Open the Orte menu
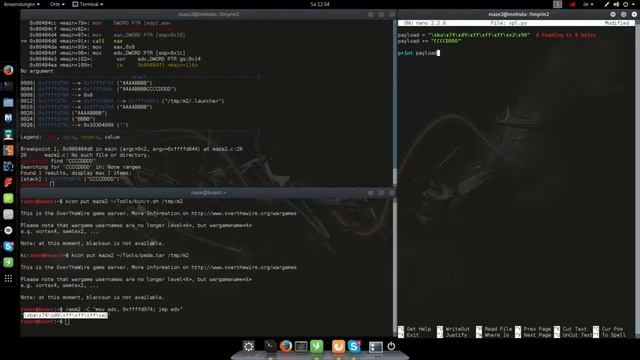This screenshot has width=640, height=360. point(57,4)
